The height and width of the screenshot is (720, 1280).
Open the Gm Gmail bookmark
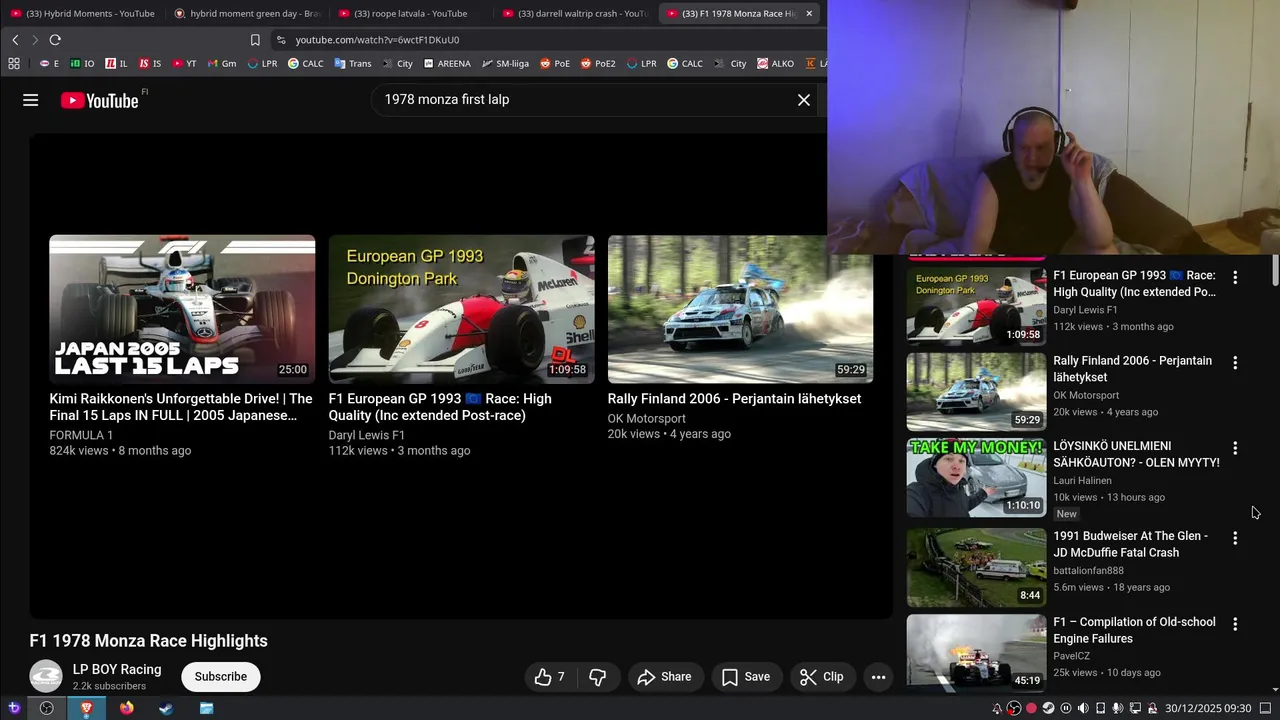coord(222,63)
